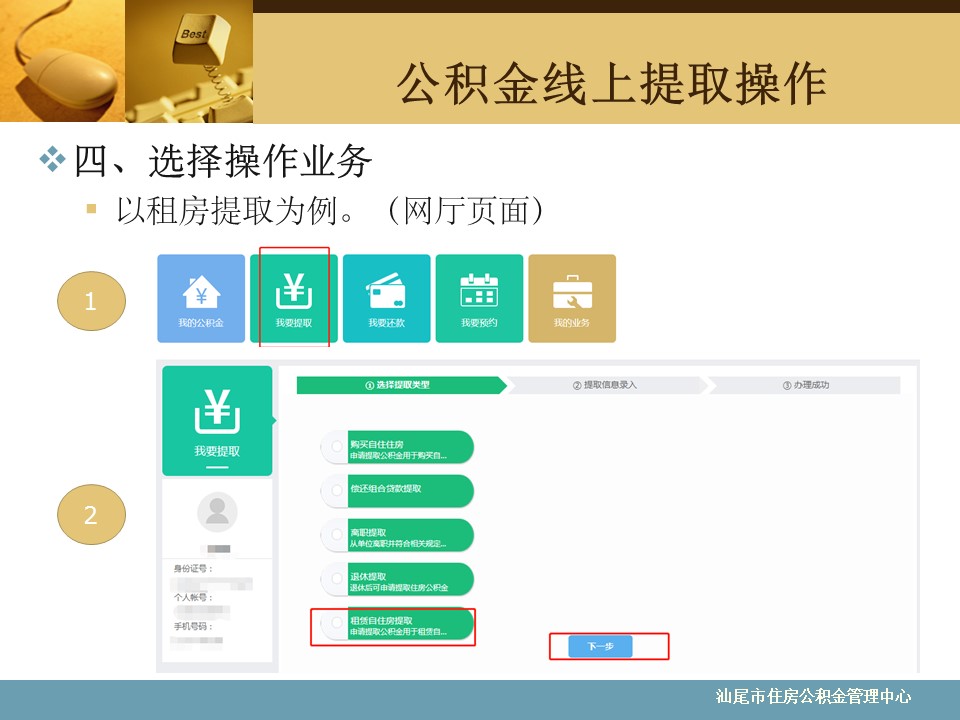Click step 1 选择提取类型 tab
The height and width of the screenshot is (720, 960).
coord(398,385)
